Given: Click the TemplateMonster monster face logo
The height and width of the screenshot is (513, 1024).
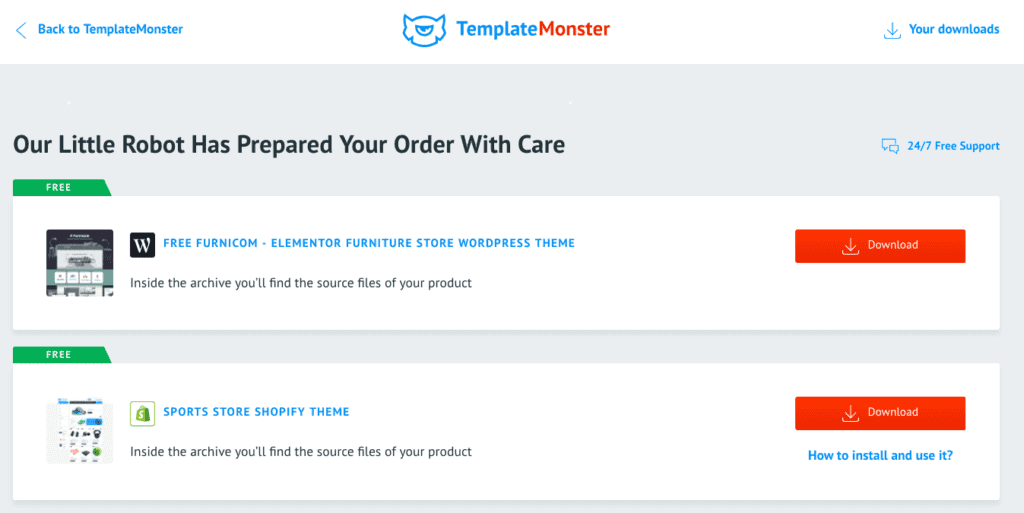Looking at the screenshot, I should (424, 30).
